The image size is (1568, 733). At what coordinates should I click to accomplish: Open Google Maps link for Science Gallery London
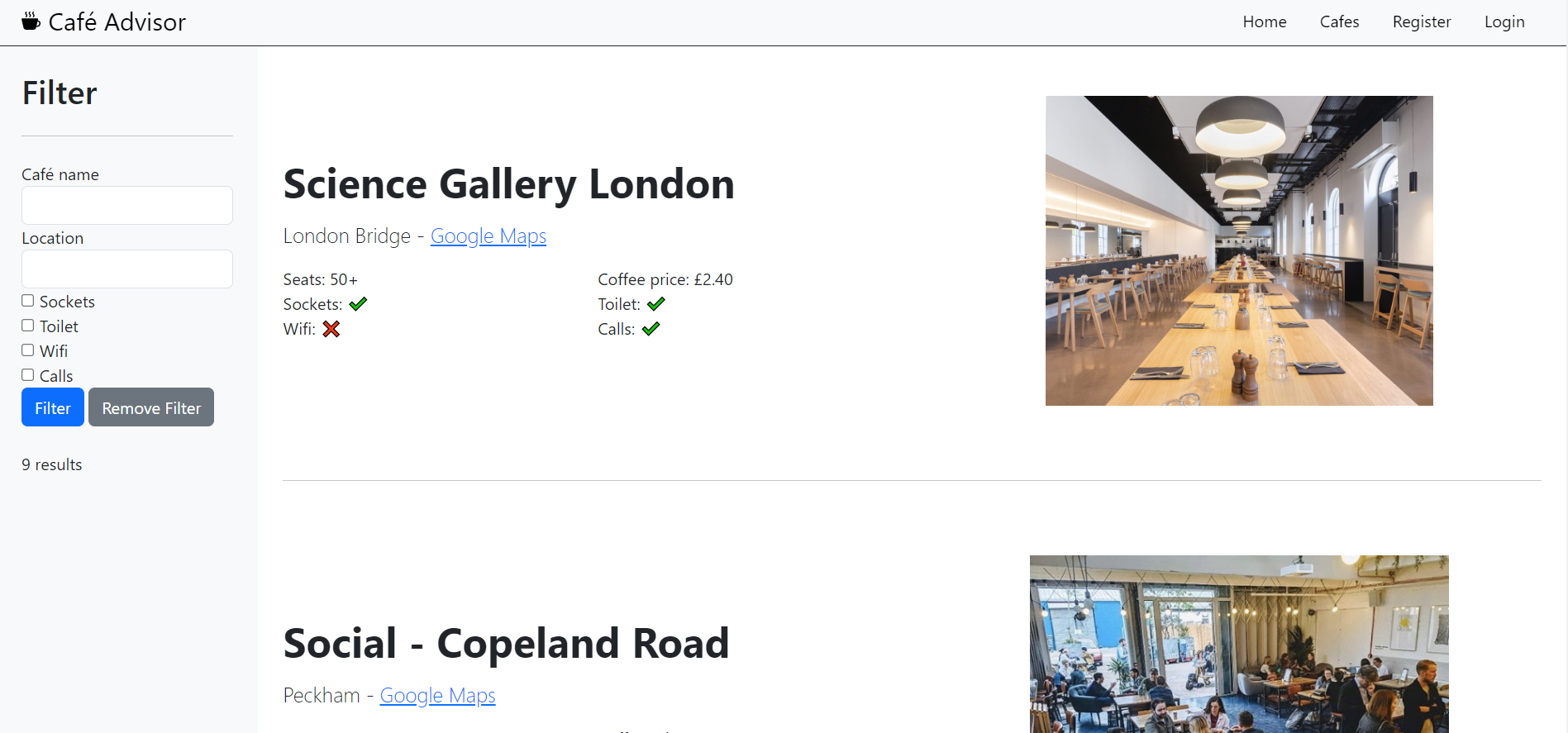[x=489, y=236]
